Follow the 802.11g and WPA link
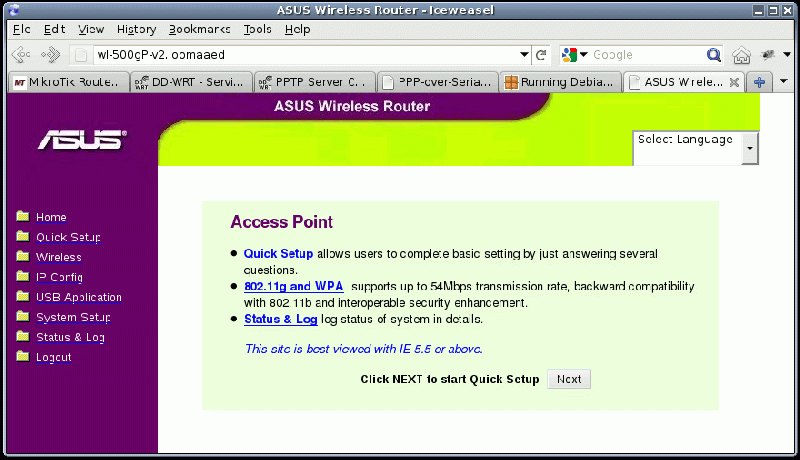 tap(294, 286)
